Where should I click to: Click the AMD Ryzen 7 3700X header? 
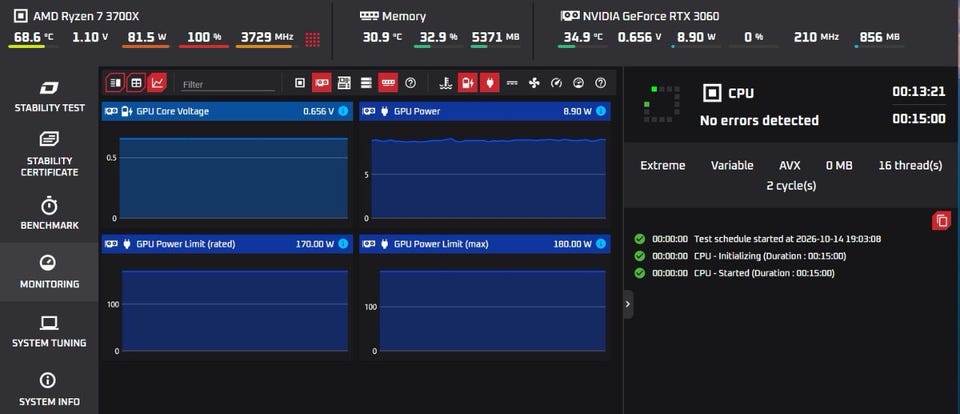[x=76, y=16]
